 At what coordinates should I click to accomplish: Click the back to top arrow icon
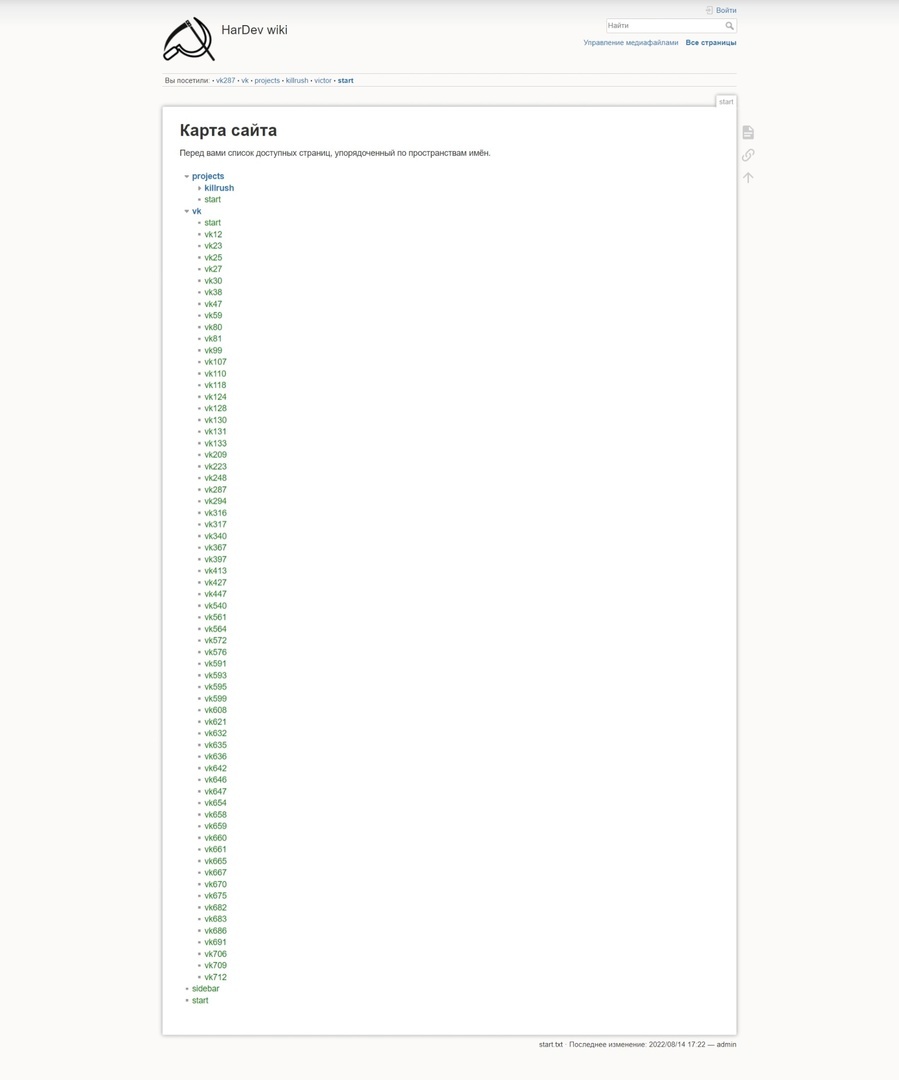tap(748, 178)
